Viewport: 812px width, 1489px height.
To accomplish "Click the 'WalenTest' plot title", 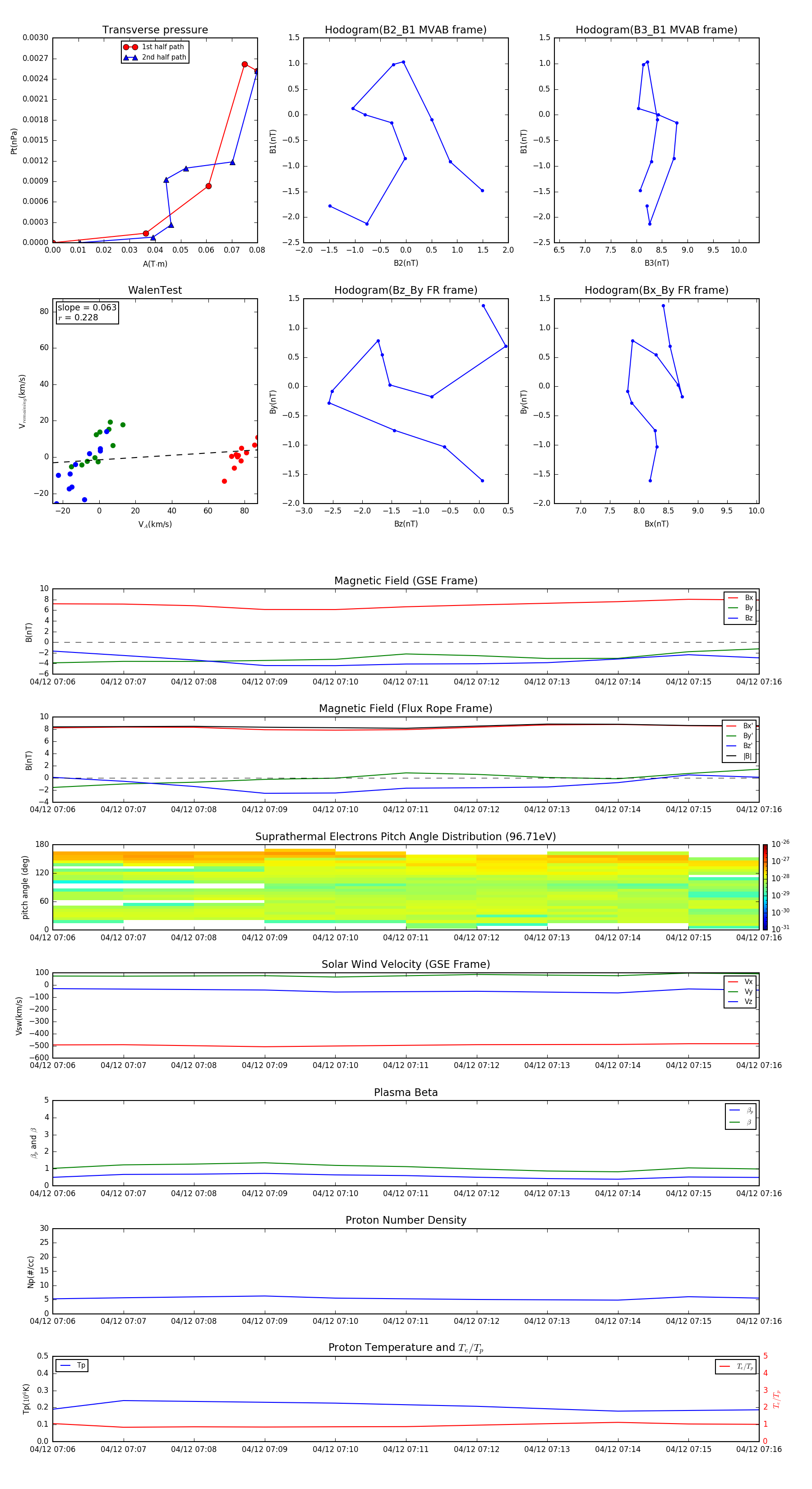I will pyautogui.click(x=155, y=290).
